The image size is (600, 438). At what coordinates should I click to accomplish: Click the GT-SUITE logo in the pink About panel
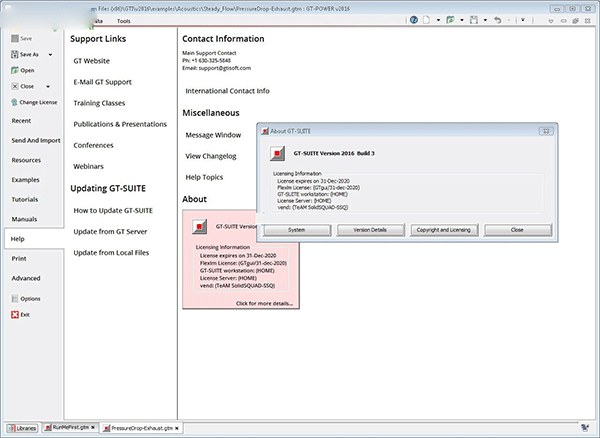tap(199, 226)
